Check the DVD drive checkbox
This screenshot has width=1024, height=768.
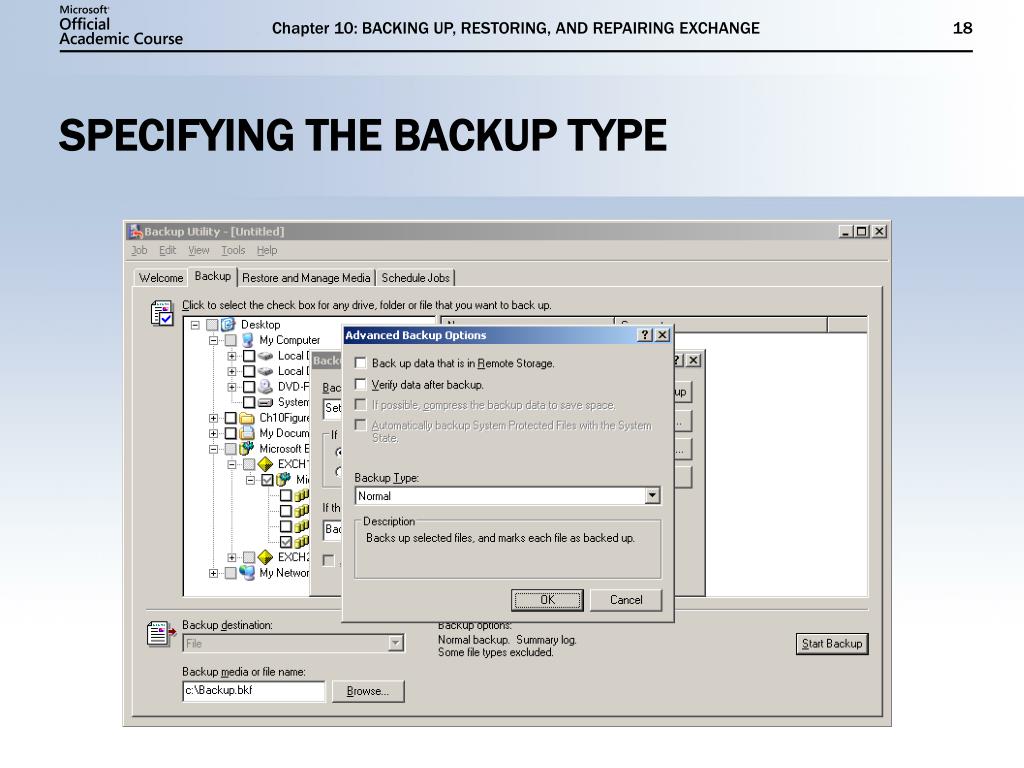coord(249,387)
